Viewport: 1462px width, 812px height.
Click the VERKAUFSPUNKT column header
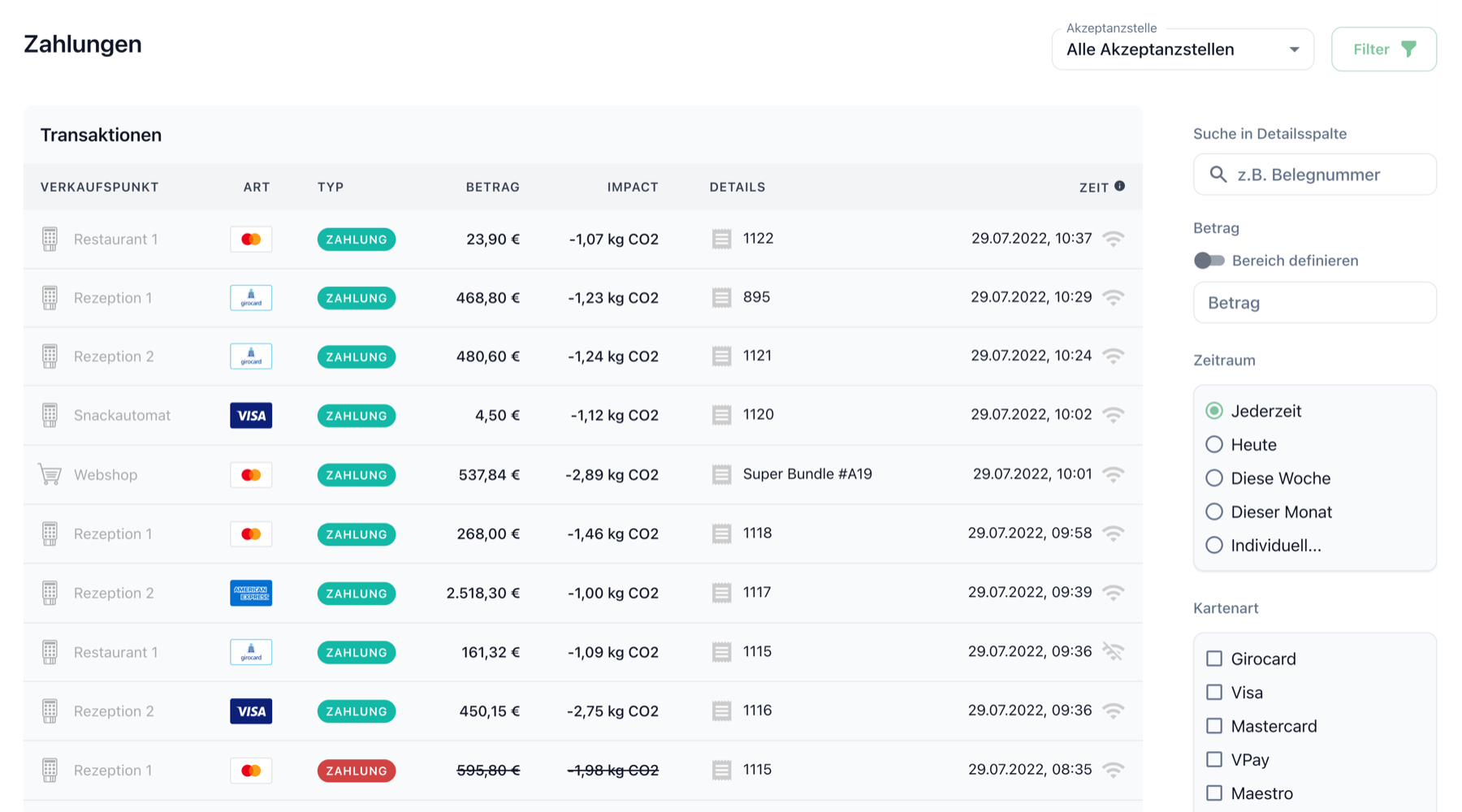coord(100,187)
